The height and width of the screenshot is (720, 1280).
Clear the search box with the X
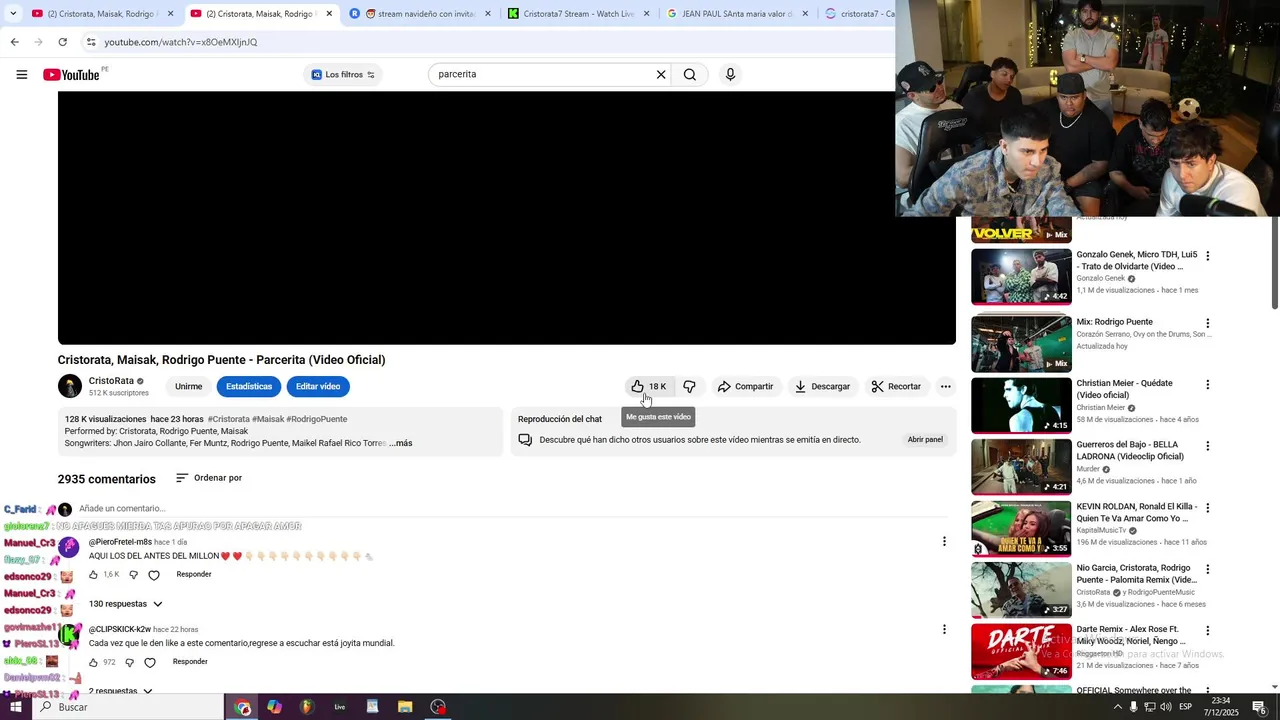pos(661,75)
